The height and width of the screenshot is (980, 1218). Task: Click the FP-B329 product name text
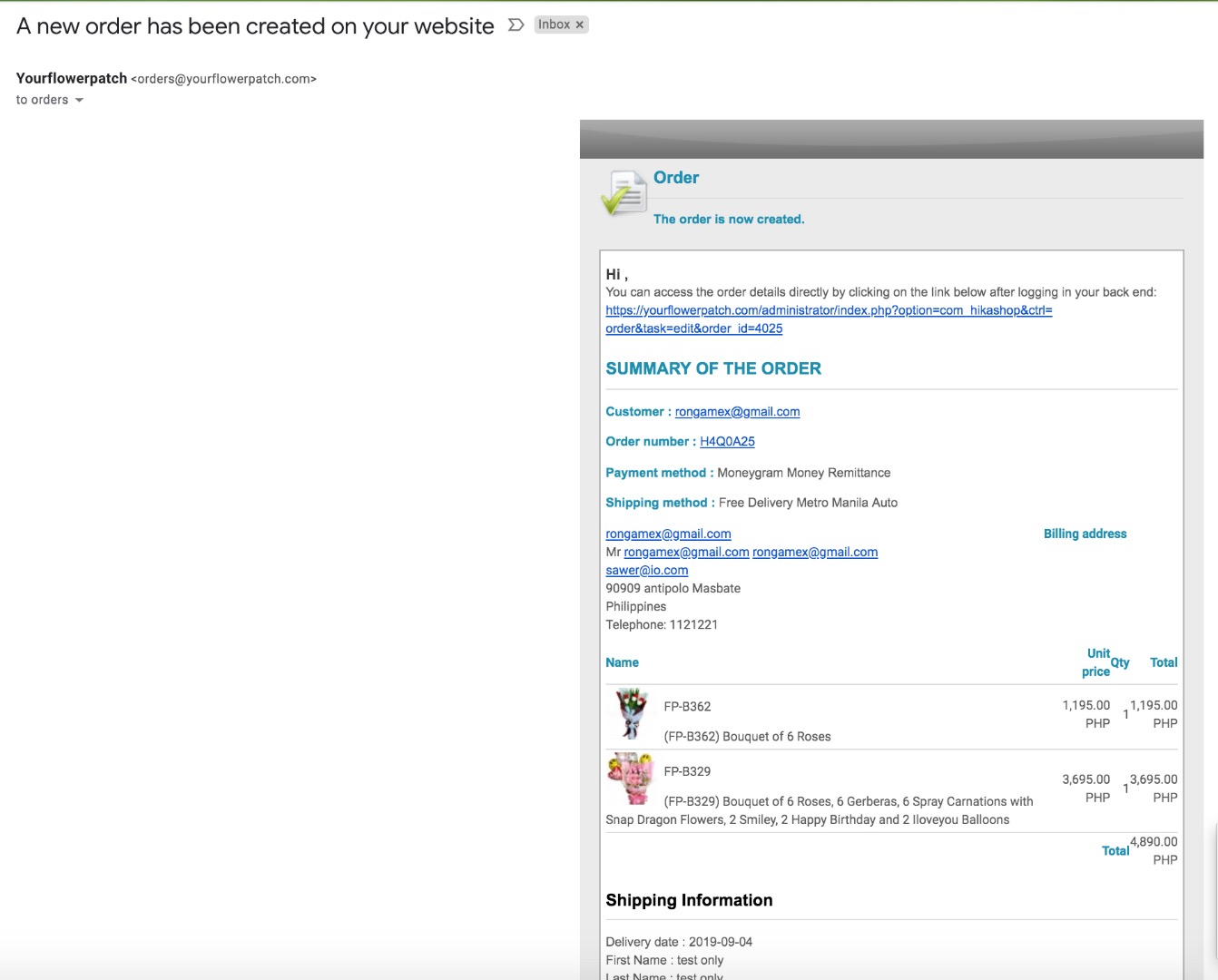[x=687, y=771]
